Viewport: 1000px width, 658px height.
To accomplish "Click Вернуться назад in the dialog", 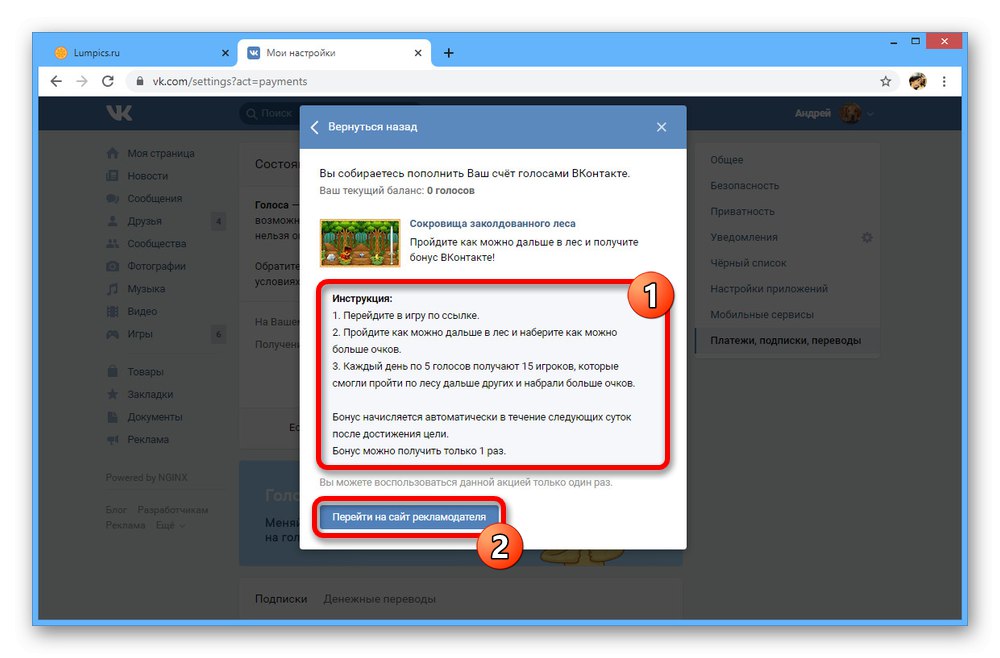I will [372, 127].
